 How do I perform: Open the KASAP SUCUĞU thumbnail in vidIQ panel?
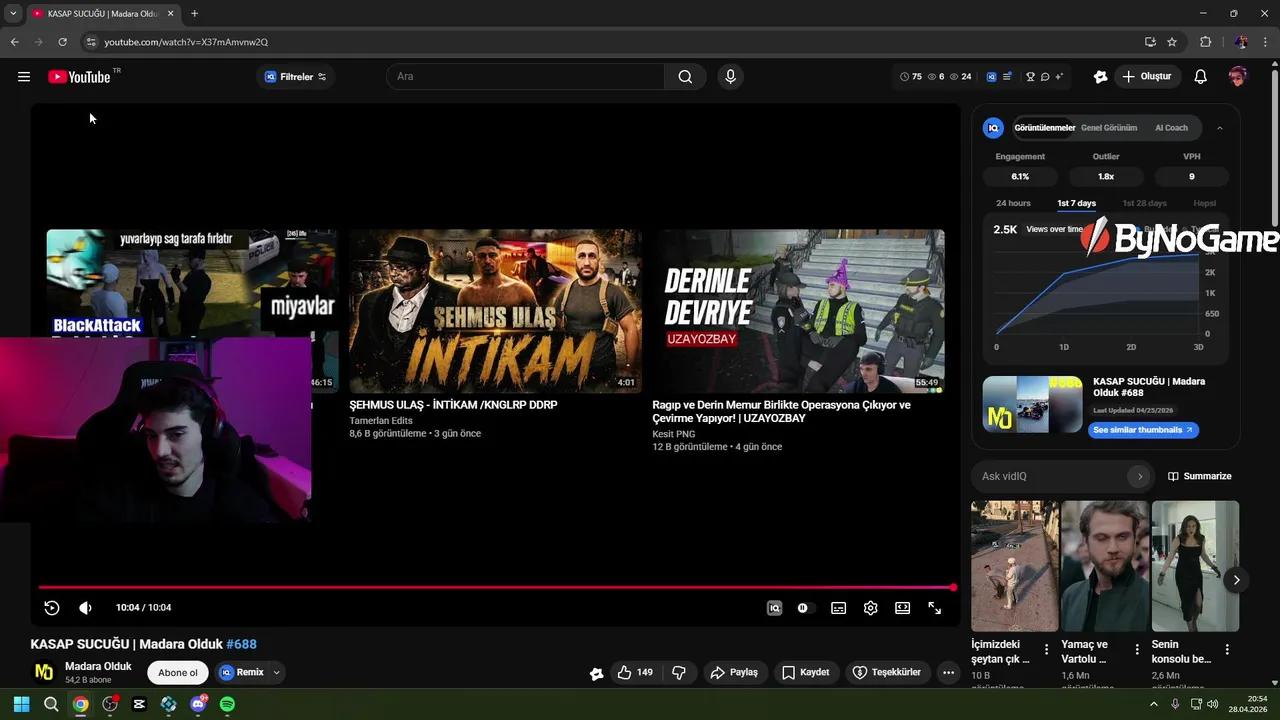tap(1032, 404)
